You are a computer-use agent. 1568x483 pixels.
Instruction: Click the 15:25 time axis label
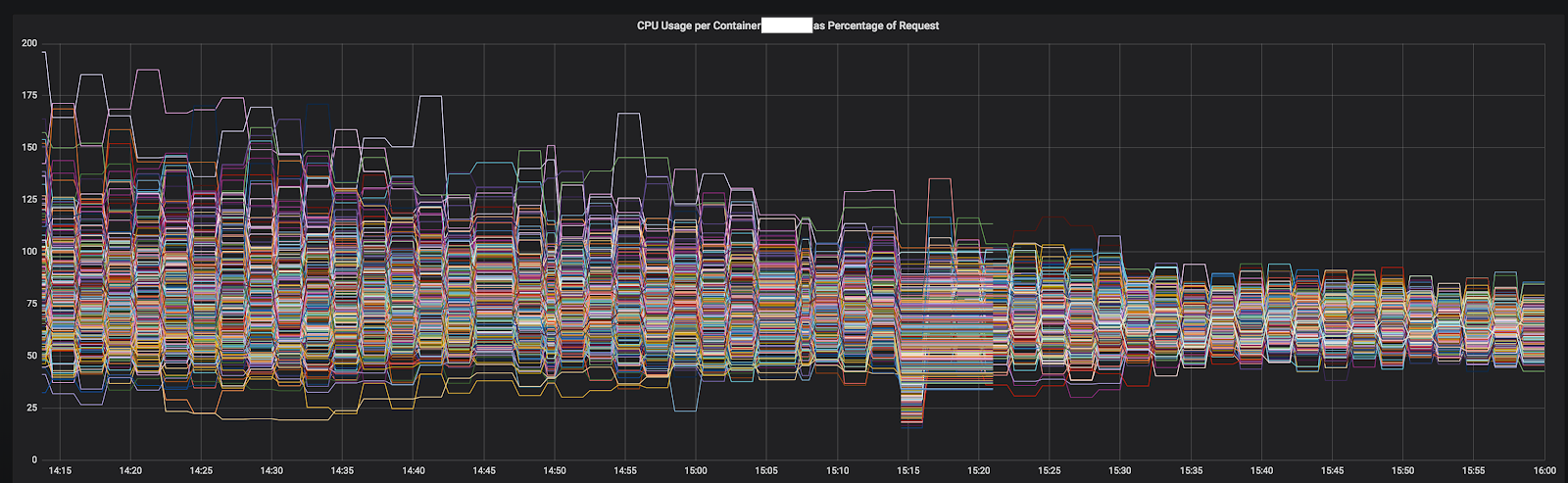(x=1050, y=471)
